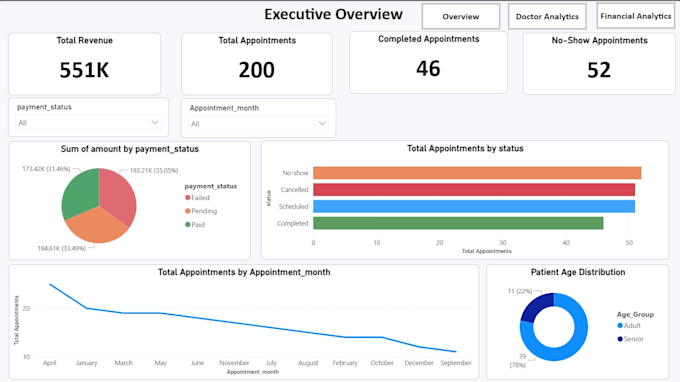
Task: Click the August label on month axis
Action: 308,363
